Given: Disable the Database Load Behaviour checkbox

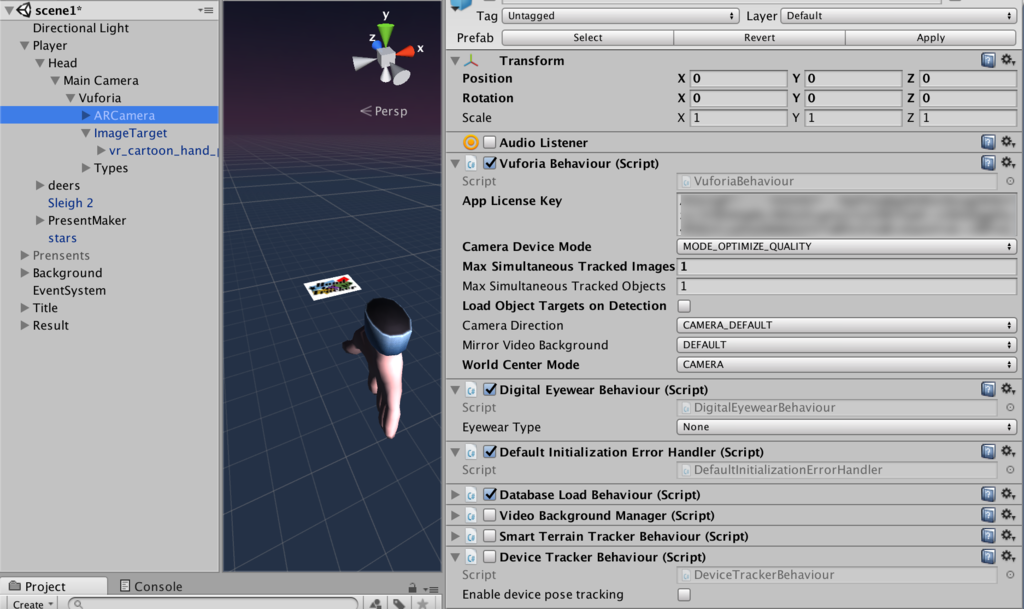Looking at the screenshot, I should 490,494.
